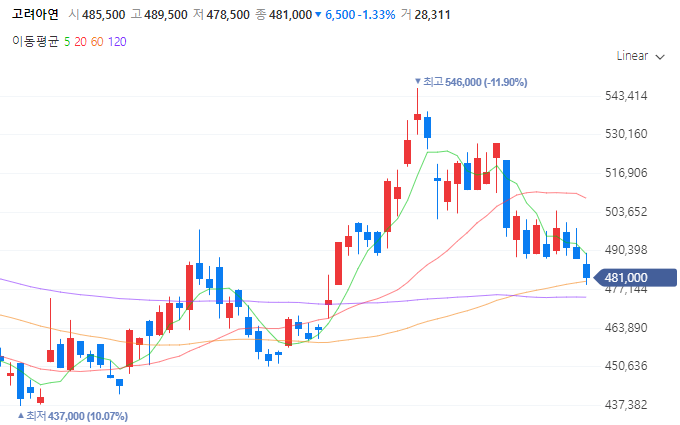The width and height of the screenshot is (680, 425).
Task: Click the change value 6,500 -1.33%
Action: coord(360,15)
